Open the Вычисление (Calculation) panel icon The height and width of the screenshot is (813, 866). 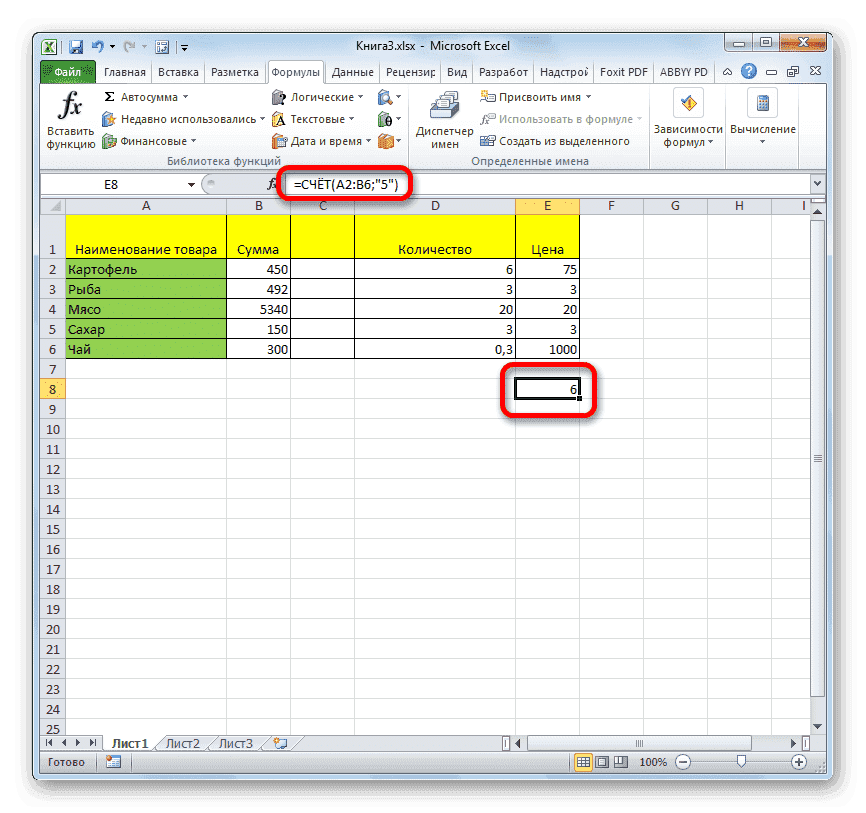[x=761, y=105]
